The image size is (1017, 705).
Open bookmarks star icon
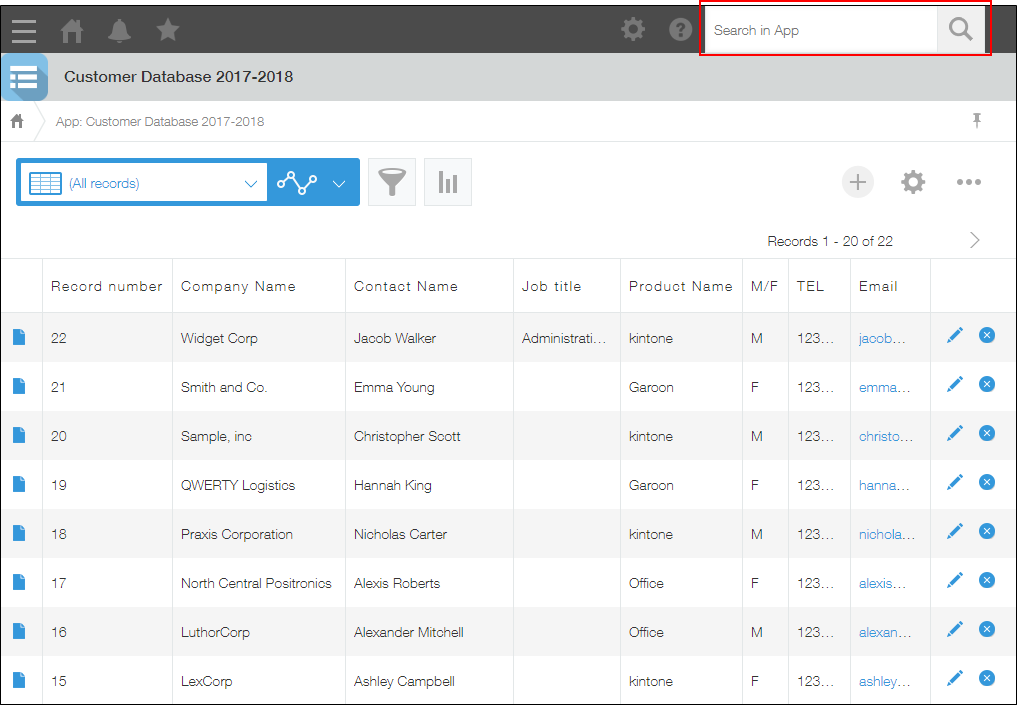coord(167,30)
